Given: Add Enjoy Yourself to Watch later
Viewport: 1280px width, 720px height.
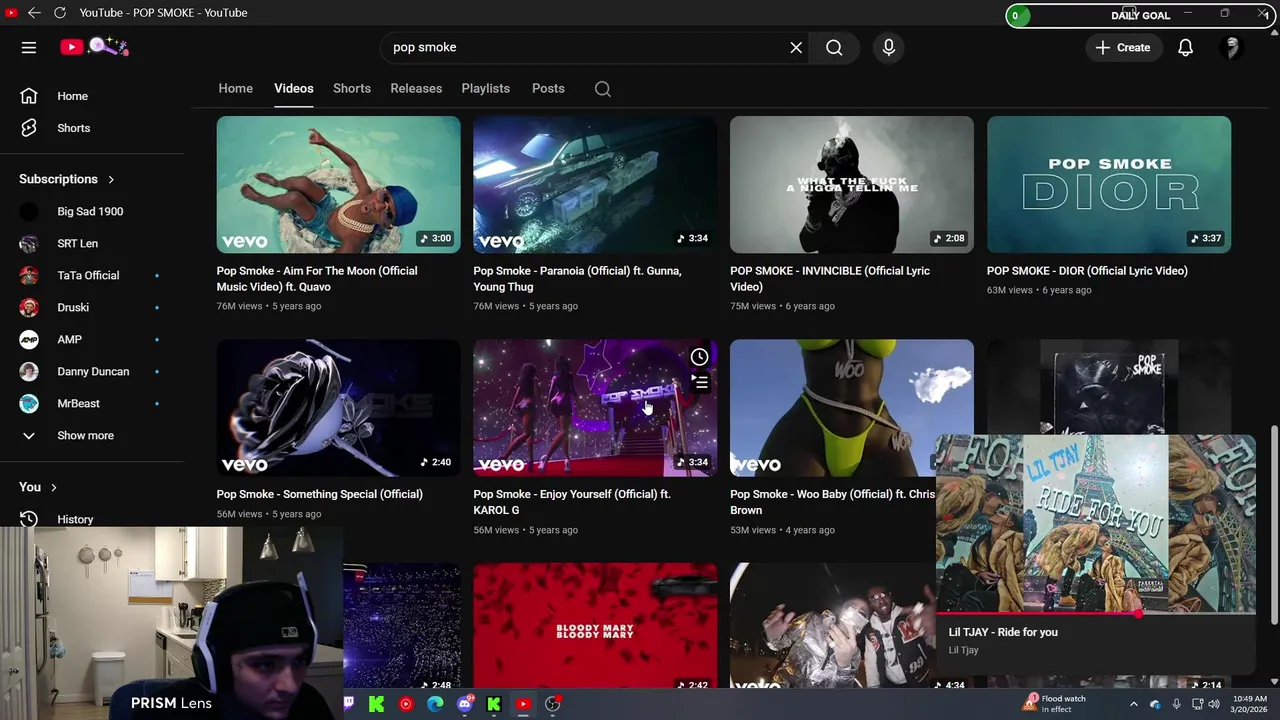Looking at the screenshot, I should [x=700, y=357].
